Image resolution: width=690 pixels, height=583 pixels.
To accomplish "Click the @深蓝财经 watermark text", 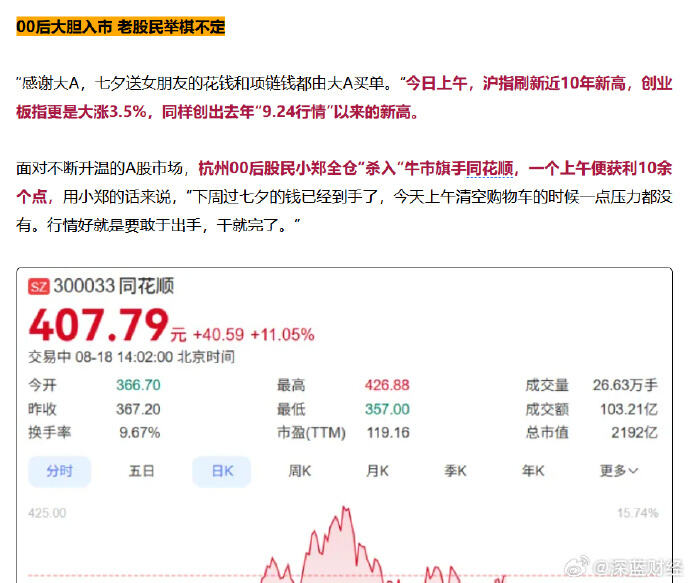I will [x=638, y=568].
